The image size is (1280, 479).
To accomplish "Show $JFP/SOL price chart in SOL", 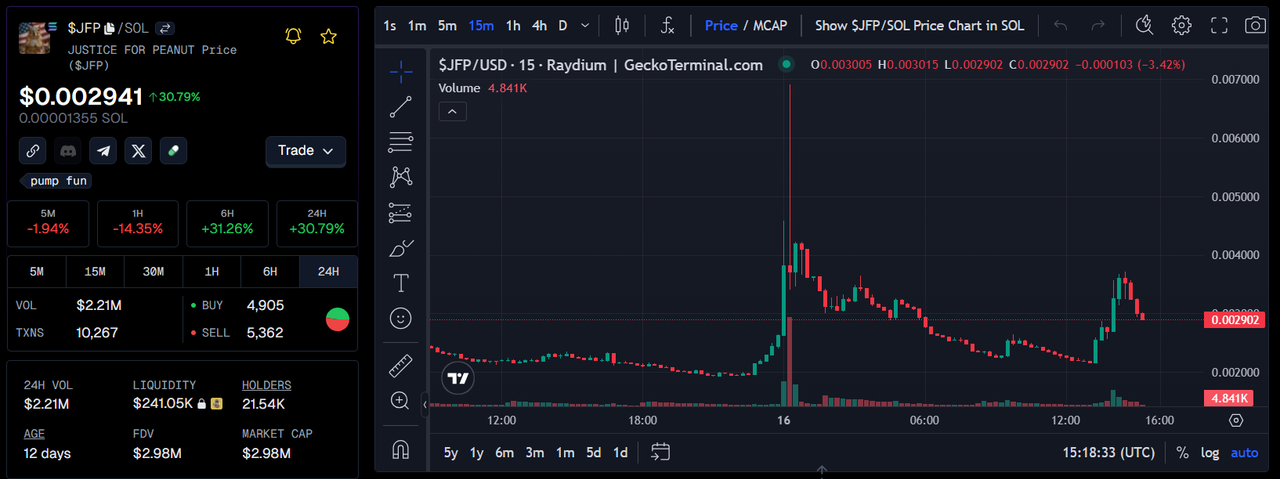I will coord(919,25).
